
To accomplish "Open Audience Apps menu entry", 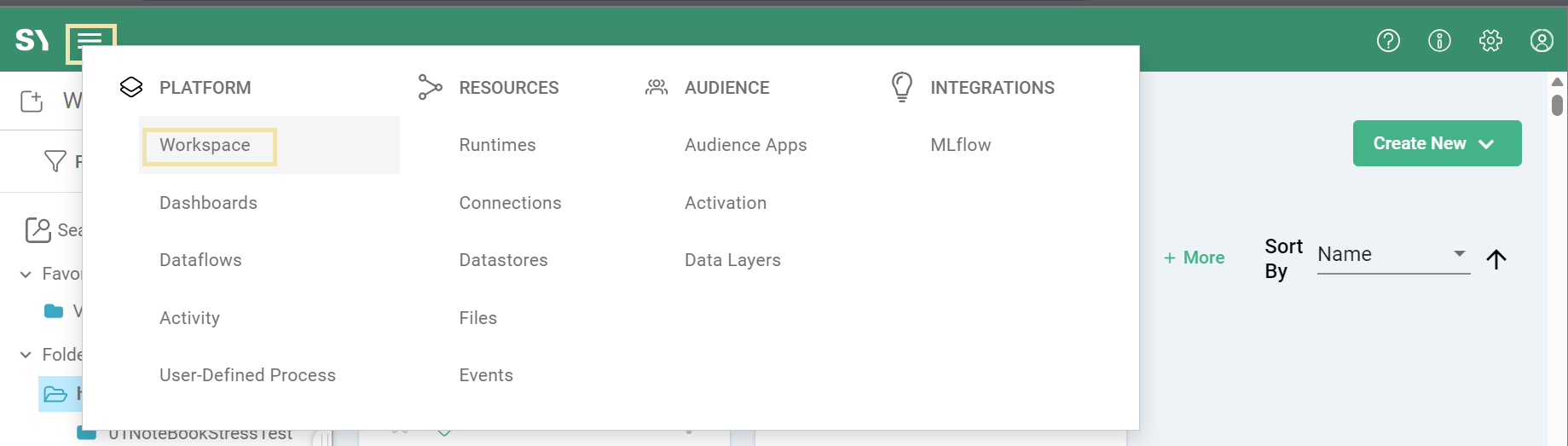I will (745, 145).
